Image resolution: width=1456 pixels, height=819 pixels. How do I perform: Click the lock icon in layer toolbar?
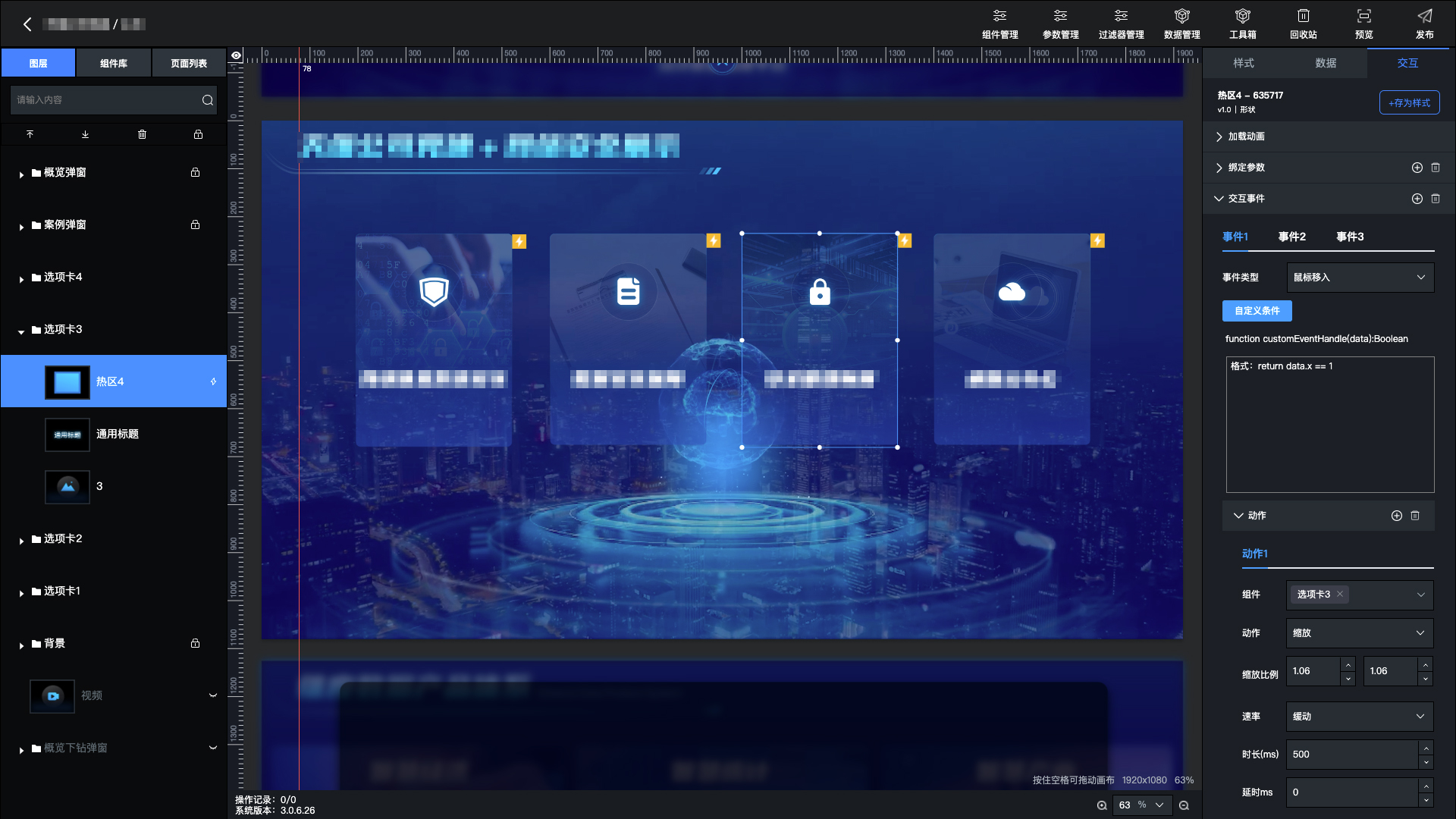(x=198, y=134)
